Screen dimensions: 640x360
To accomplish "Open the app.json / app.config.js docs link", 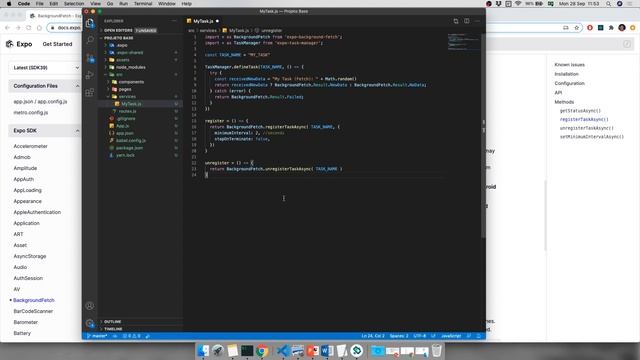I will click(40, 102).
